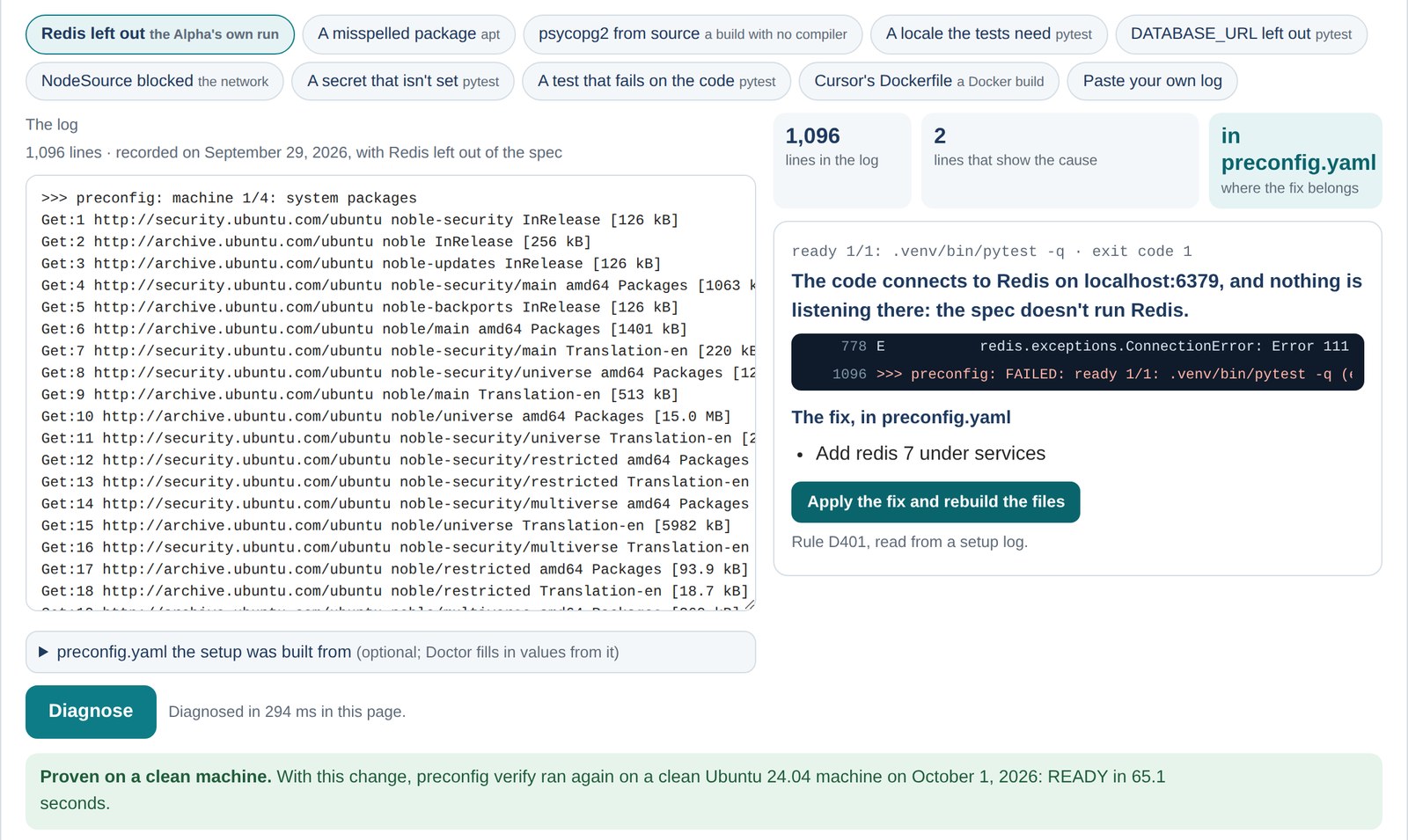
Task: Open the 'DATABASE_URL left out' example
Action: pos(1241,34)
